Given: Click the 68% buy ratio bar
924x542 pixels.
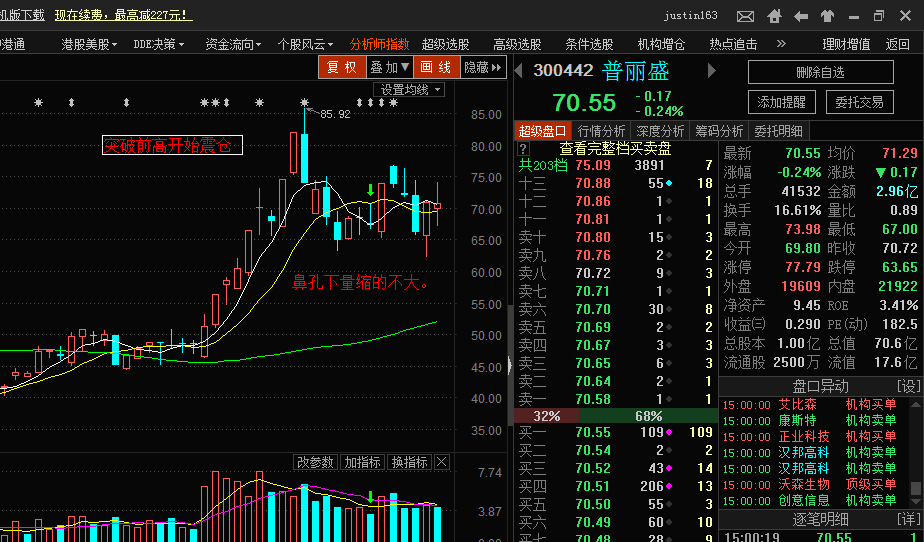Looking at the screenshot, I should pyautogui.click(x=648, y=416).
